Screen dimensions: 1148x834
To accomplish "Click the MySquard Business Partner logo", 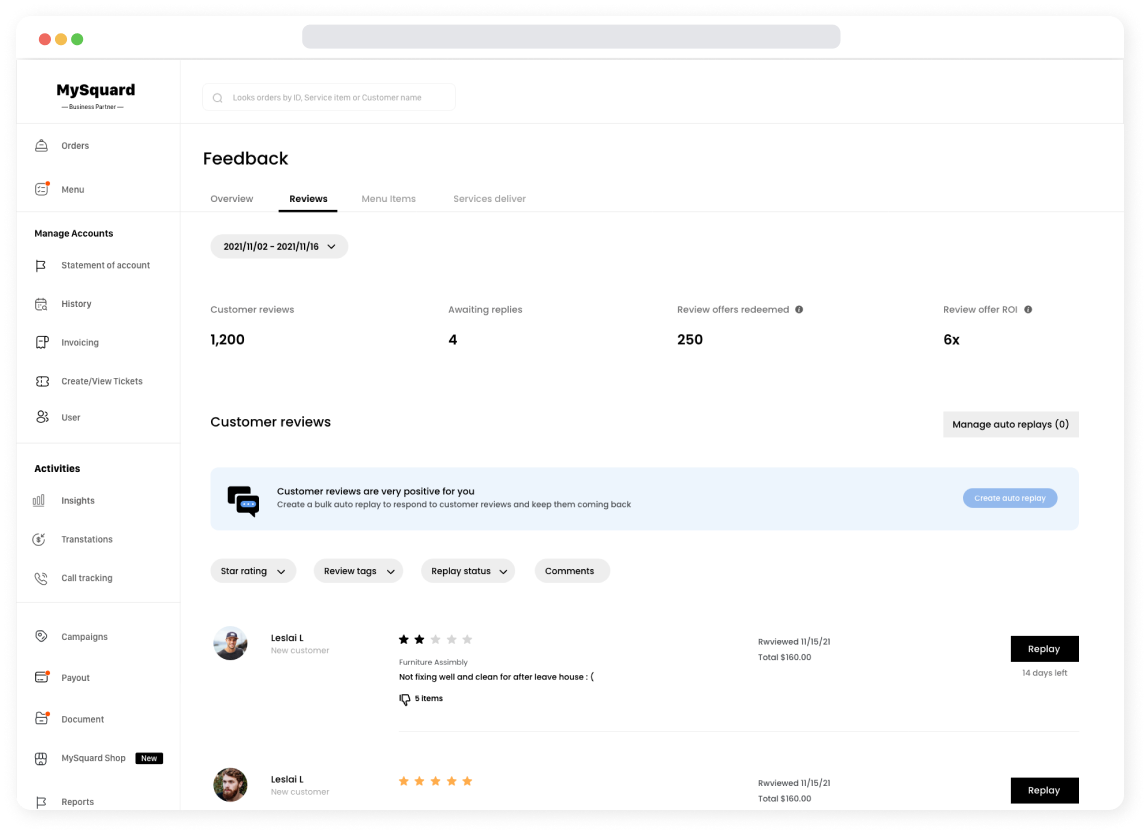I will point(95,95).
